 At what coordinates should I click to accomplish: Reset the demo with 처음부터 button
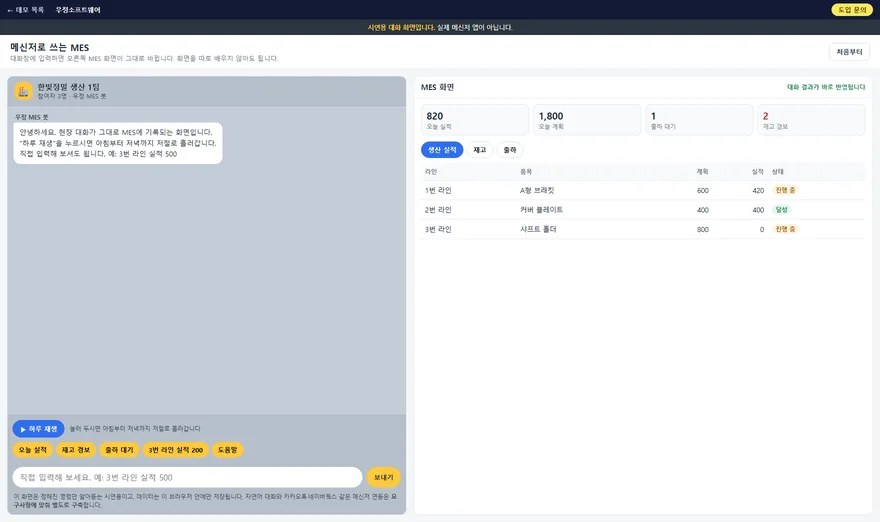849,52
